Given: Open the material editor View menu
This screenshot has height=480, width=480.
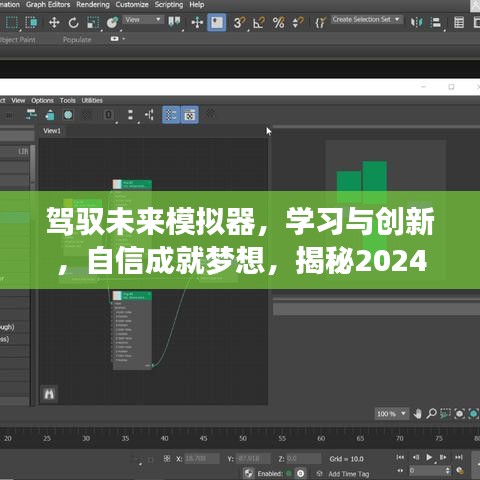Looking at the screenshot, I should pyautogui.click(x=18, y=100).
